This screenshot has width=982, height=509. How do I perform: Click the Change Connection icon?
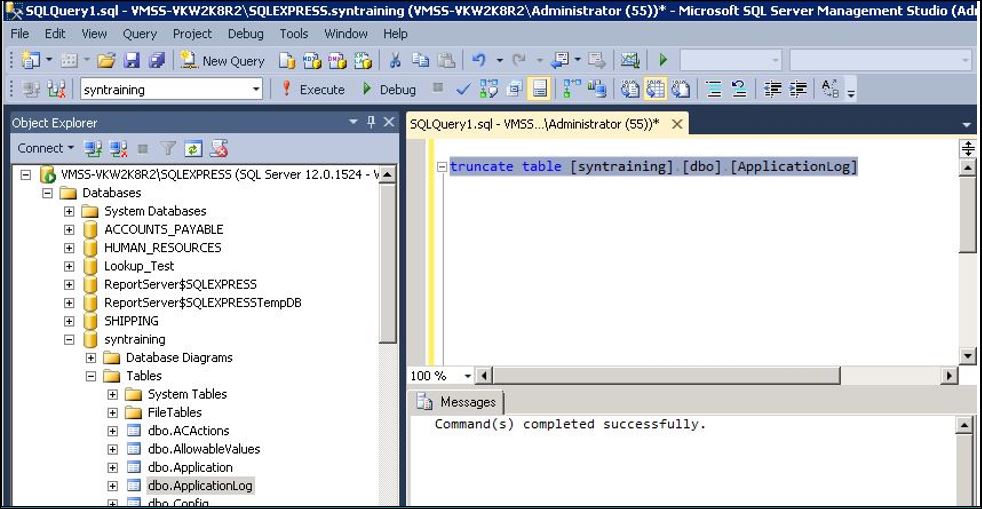coord(56,90)
